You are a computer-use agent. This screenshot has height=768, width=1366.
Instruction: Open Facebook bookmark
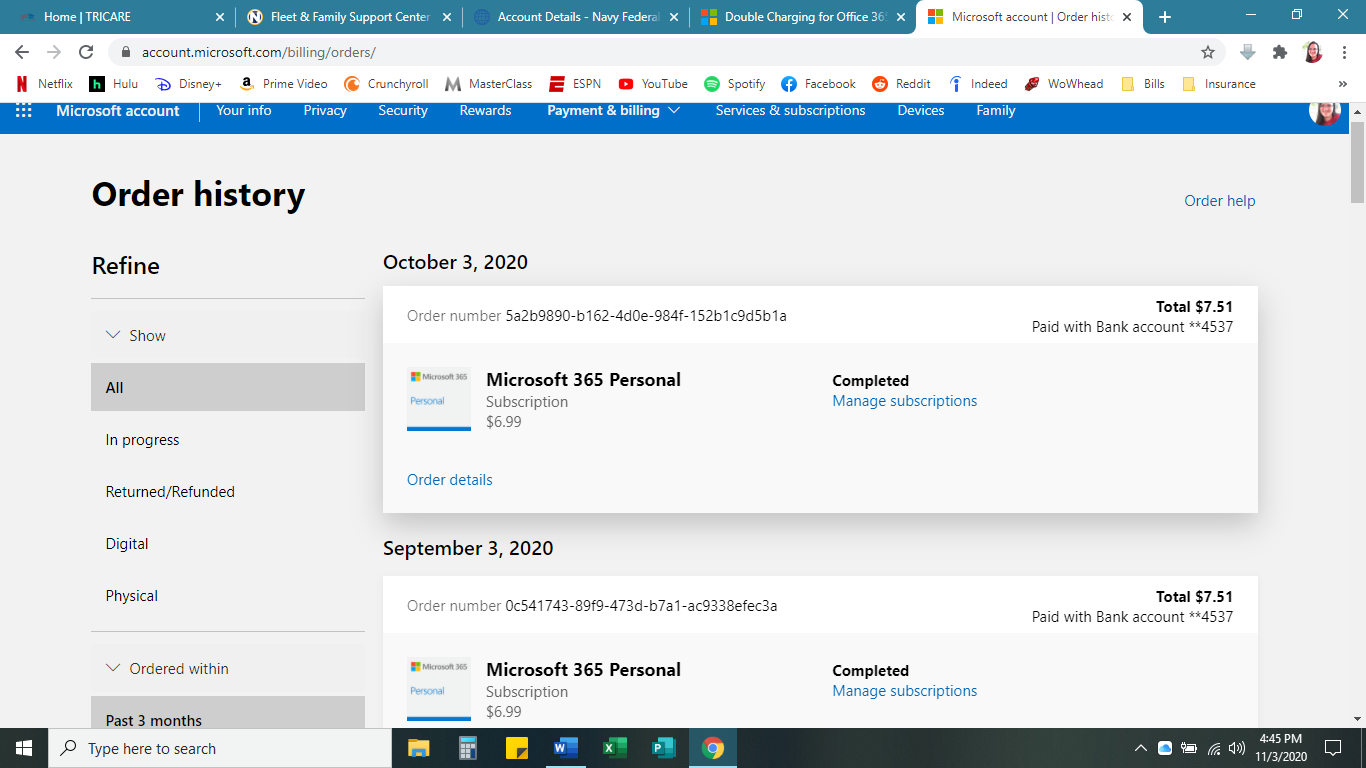coord(819,84)
